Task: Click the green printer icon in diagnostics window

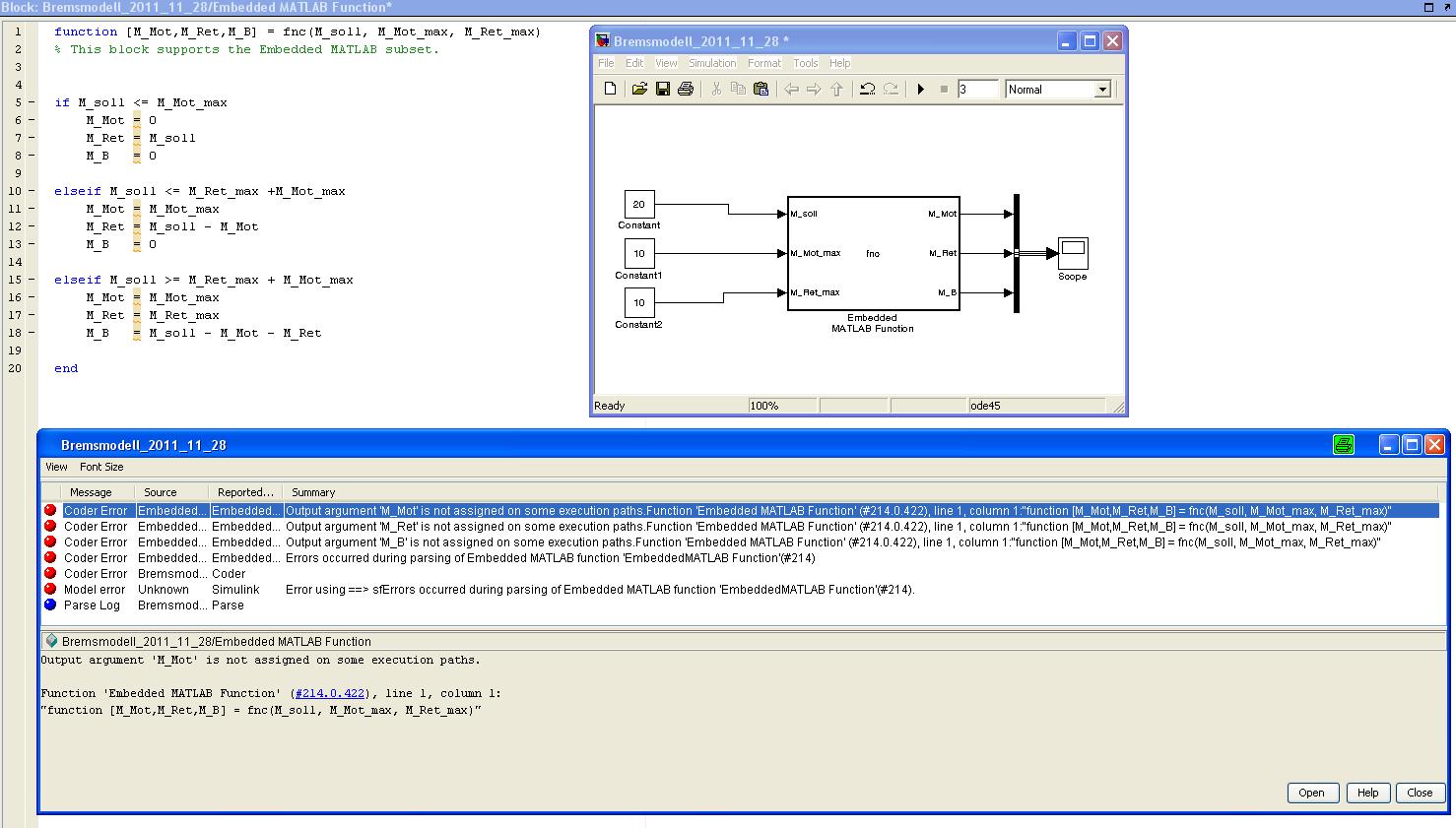Action: pos(1343,445)
